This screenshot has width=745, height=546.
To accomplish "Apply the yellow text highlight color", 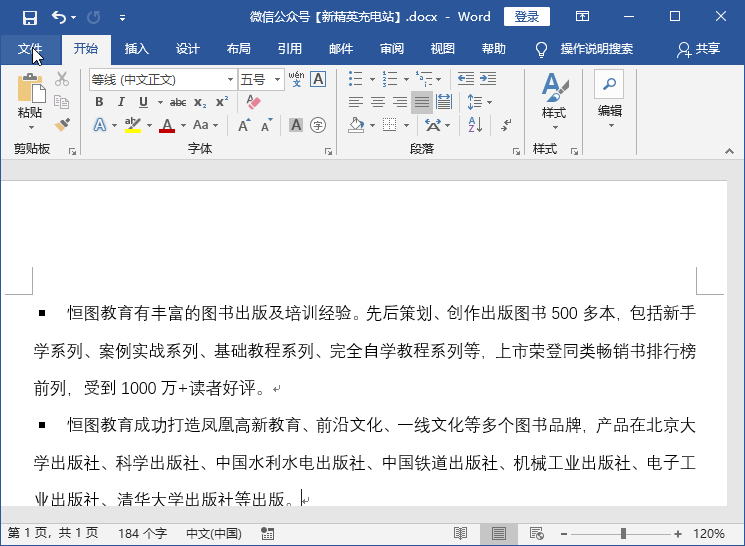I will [133, 125].
